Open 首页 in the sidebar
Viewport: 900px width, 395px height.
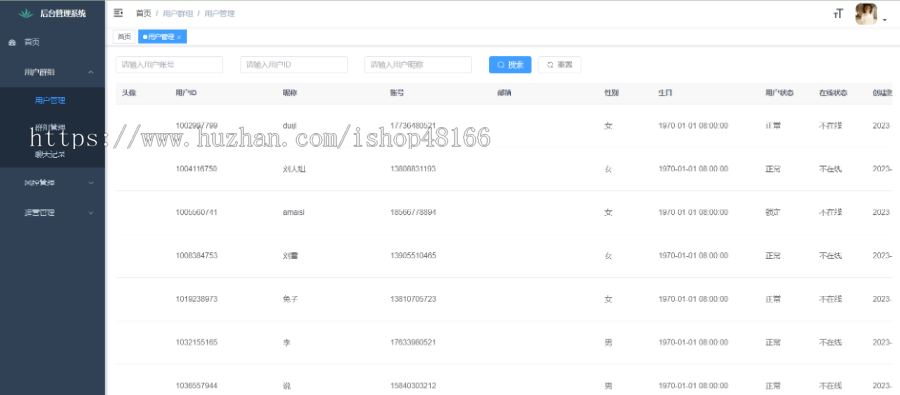(x=32, y=42)
